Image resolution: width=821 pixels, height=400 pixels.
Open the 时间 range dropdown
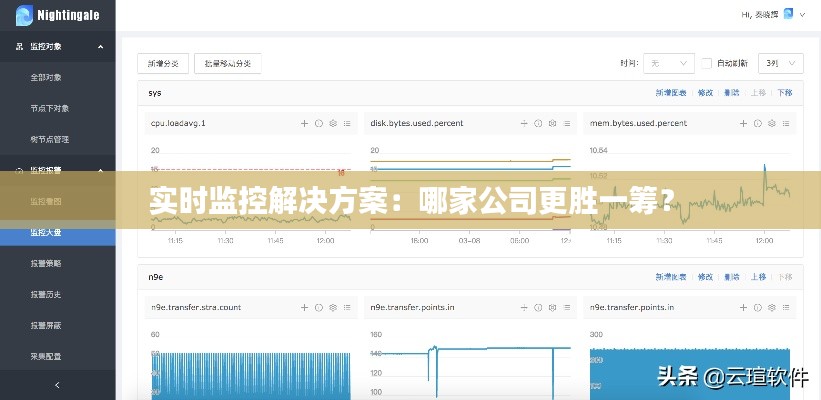coord(669,63)
